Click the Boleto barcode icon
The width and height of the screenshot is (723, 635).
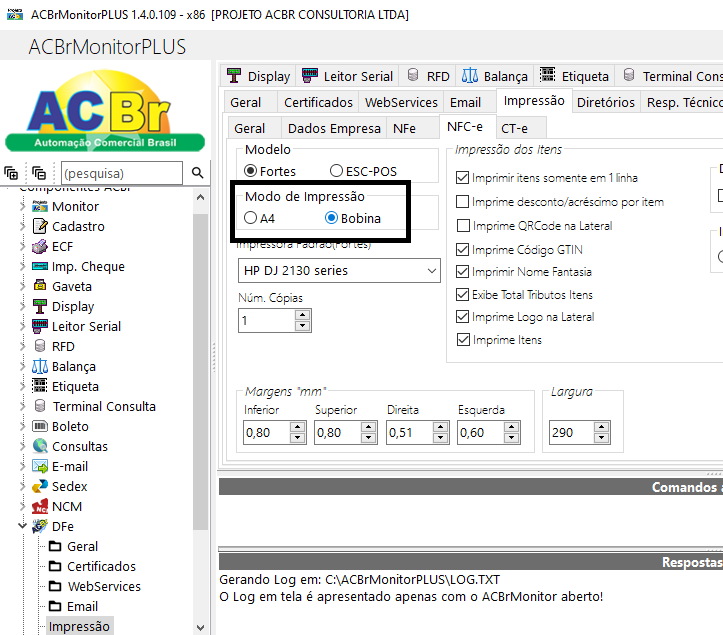pos(40,426)
